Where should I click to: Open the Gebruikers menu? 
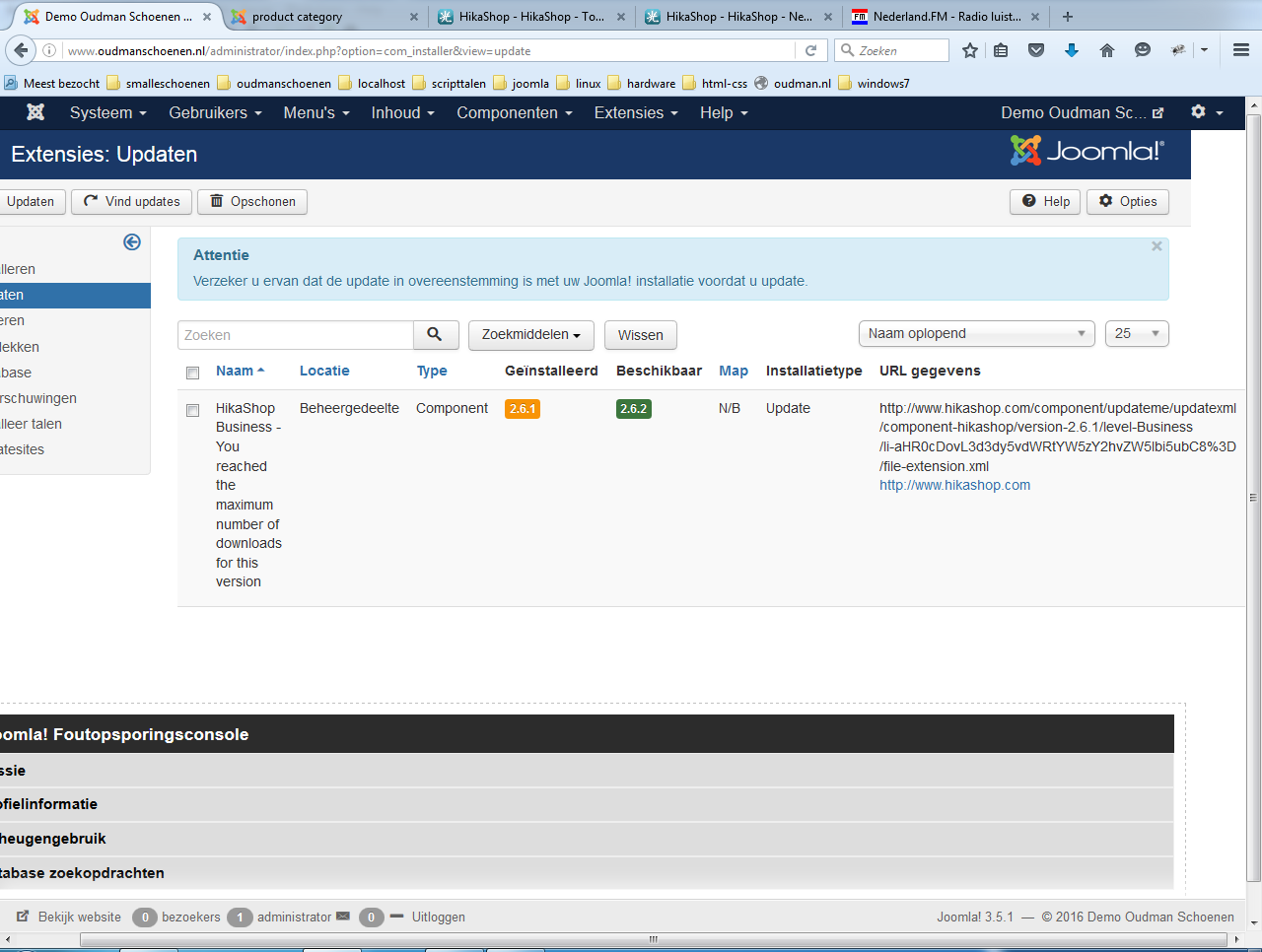tap(215, 113)
